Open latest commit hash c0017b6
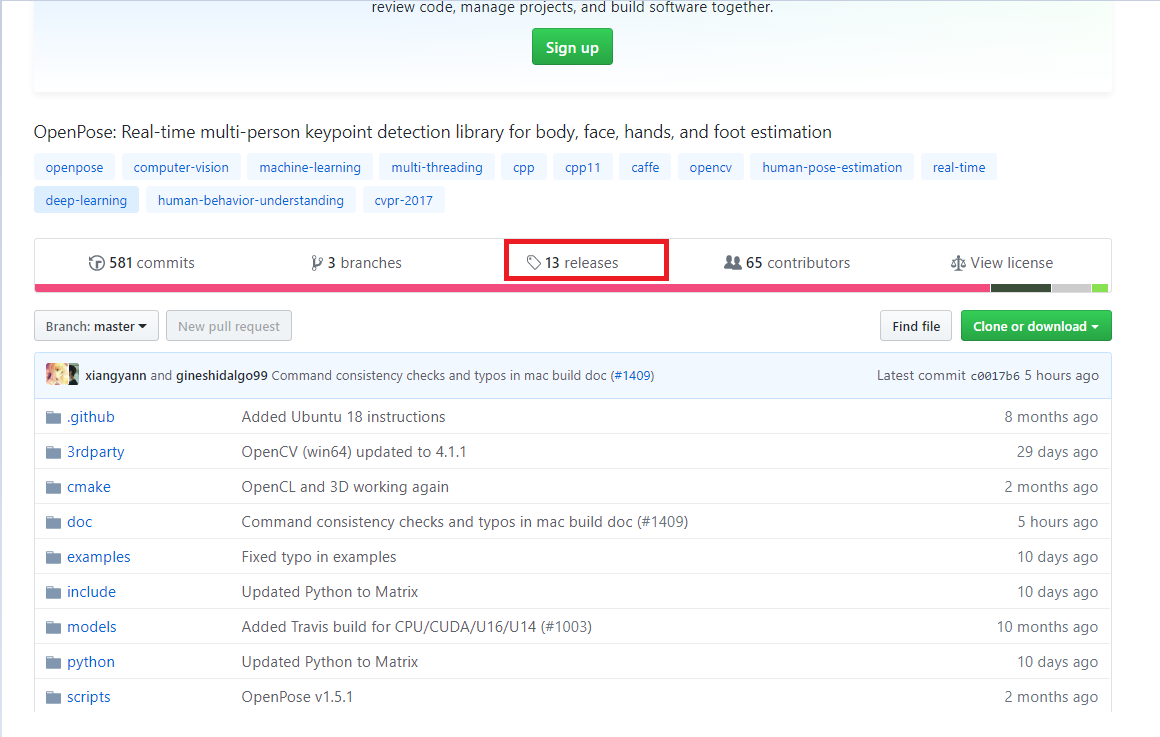1160x737 pixels. (x=995, y=376)
